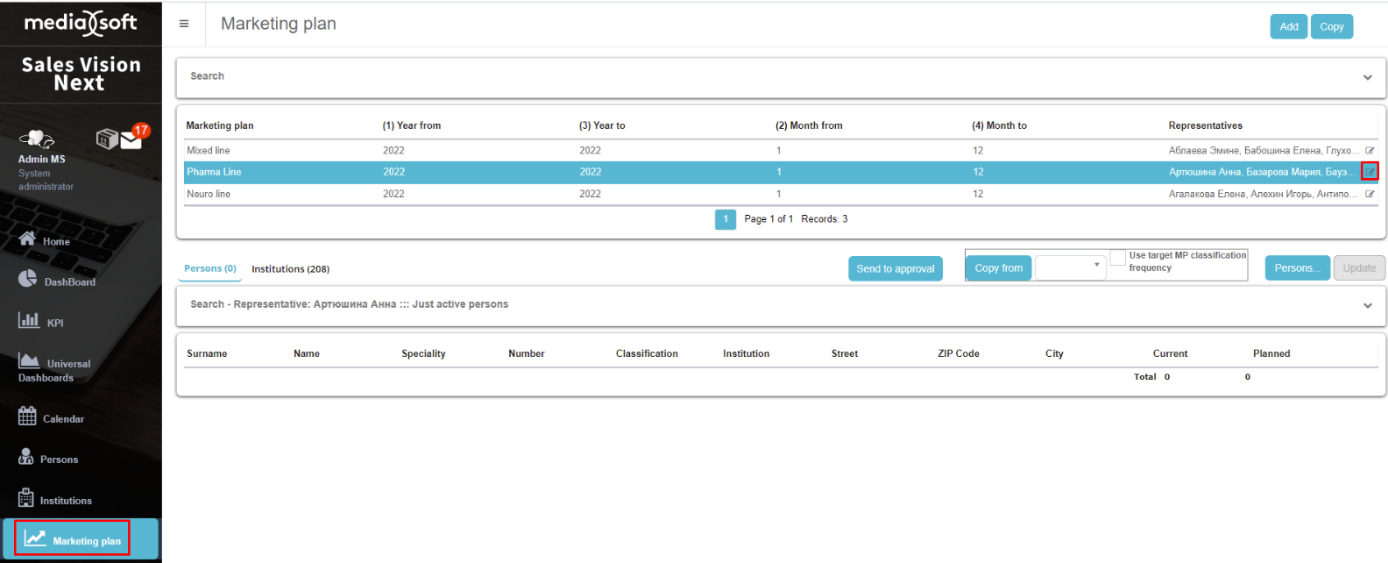Click the hamburger menu icon
1388x563 pixels.
coord(184,24)
